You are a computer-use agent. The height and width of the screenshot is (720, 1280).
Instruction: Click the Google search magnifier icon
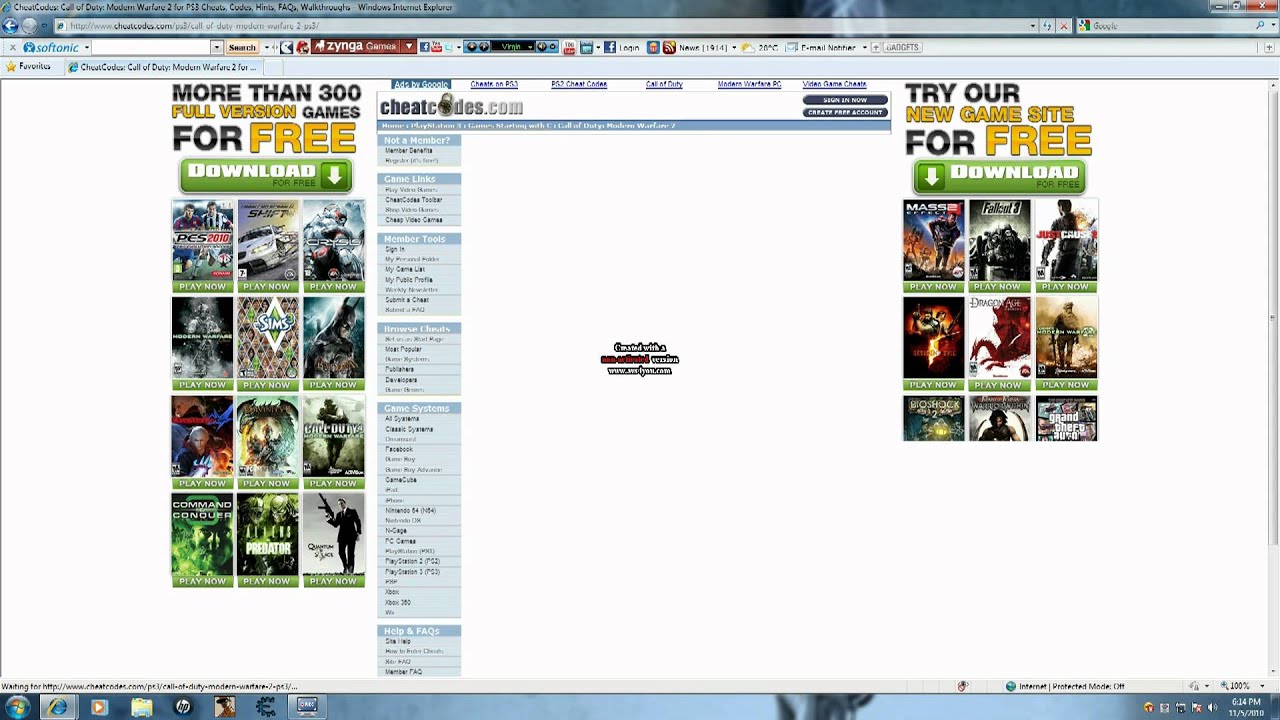click(x=1258, y=26)
